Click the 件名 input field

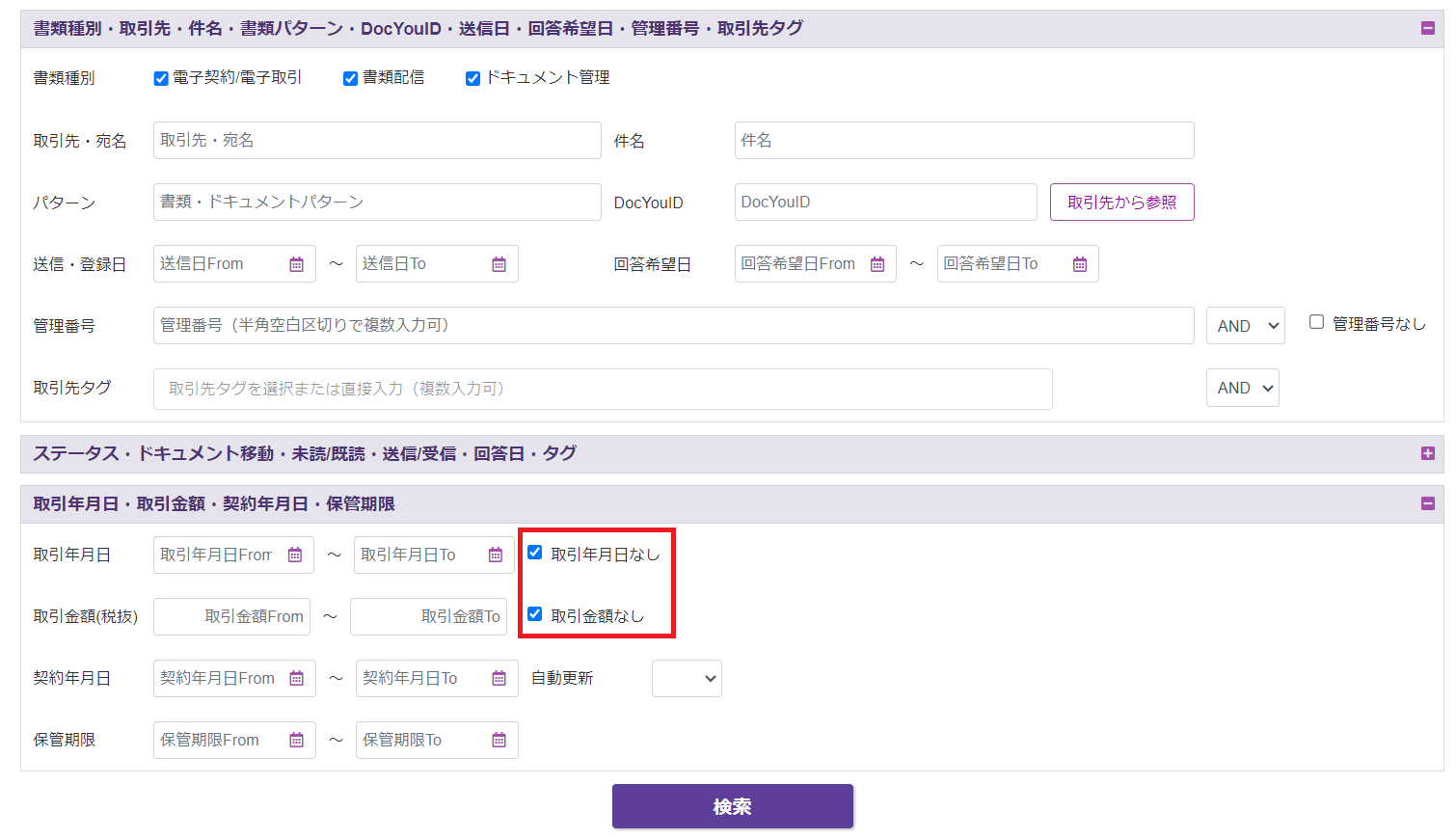click(x=963, y=141)
